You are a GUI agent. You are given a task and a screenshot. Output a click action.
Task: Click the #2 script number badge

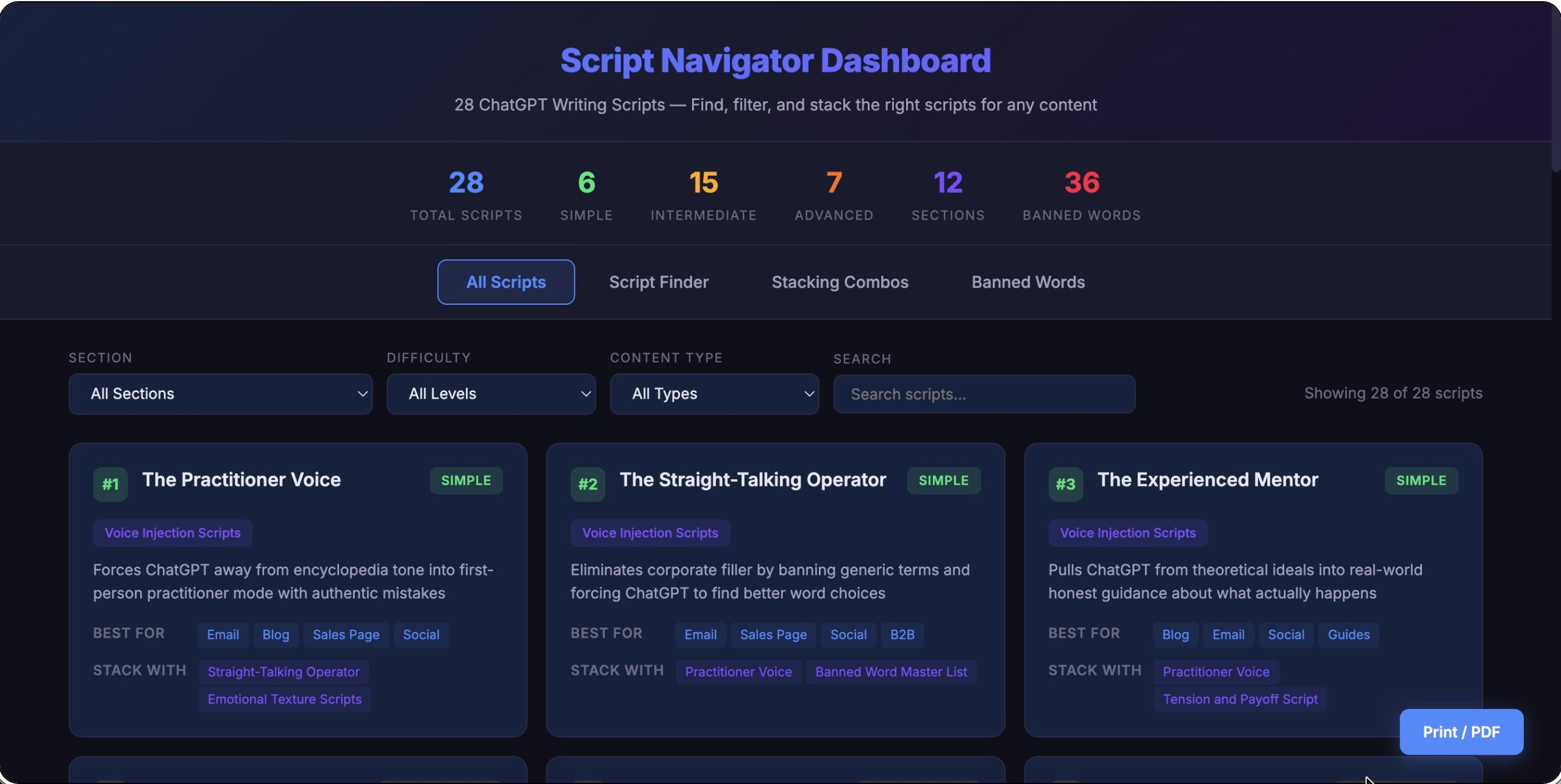point(588,484)
